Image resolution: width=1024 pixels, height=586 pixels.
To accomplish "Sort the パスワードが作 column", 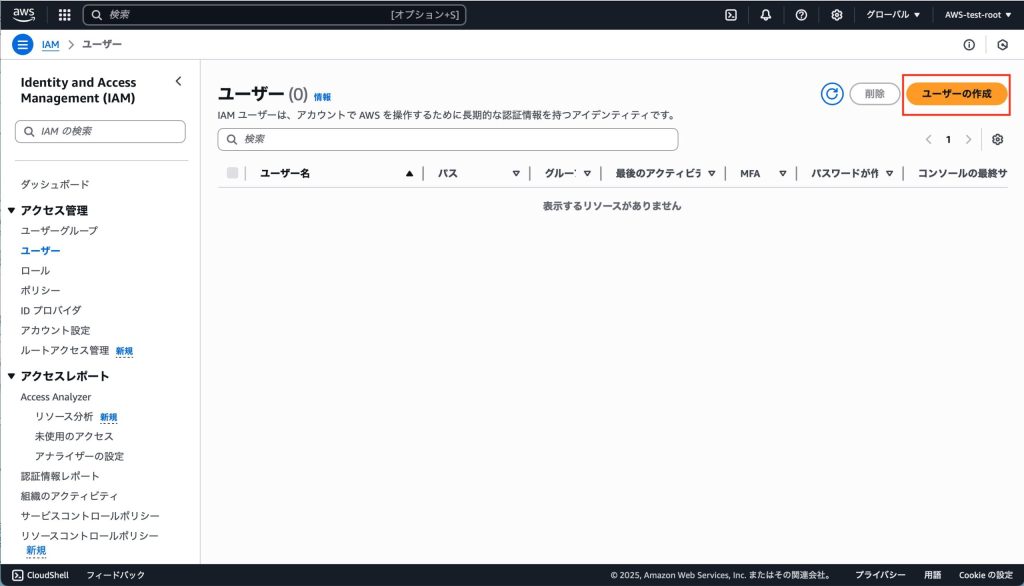I will pos(889,173).
